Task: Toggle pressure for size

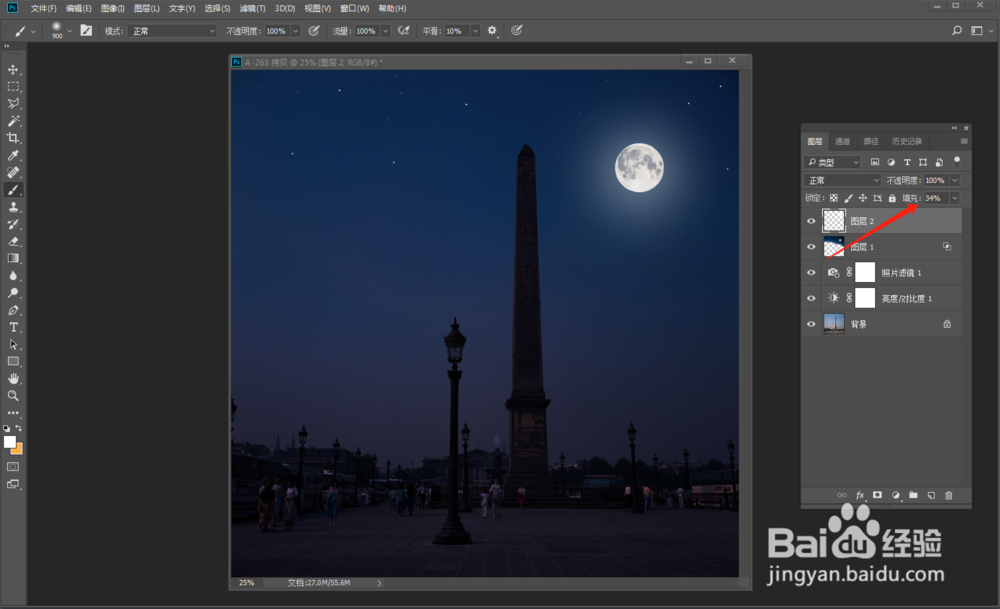Action: click(517, 31)
